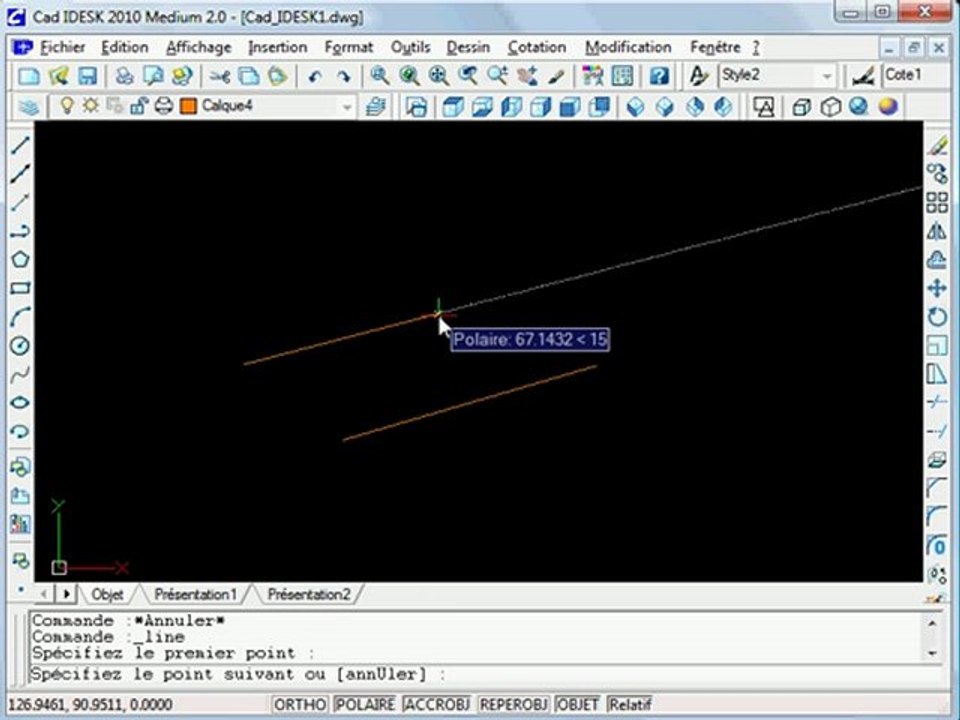The width and height of the screenshot is (960, 720).
Task: Toggle ACCROBJ object snap
Action: click(x=437, y=705)
